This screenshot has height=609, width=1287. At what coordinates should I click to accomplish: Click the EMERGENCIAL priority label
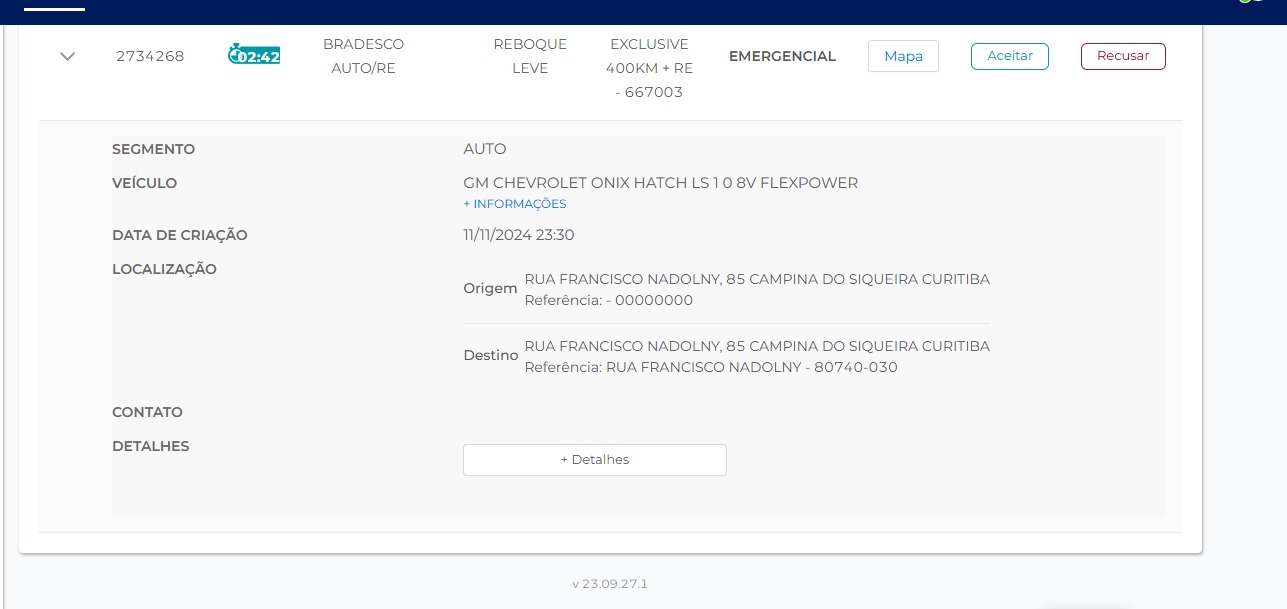pos(782,56)
